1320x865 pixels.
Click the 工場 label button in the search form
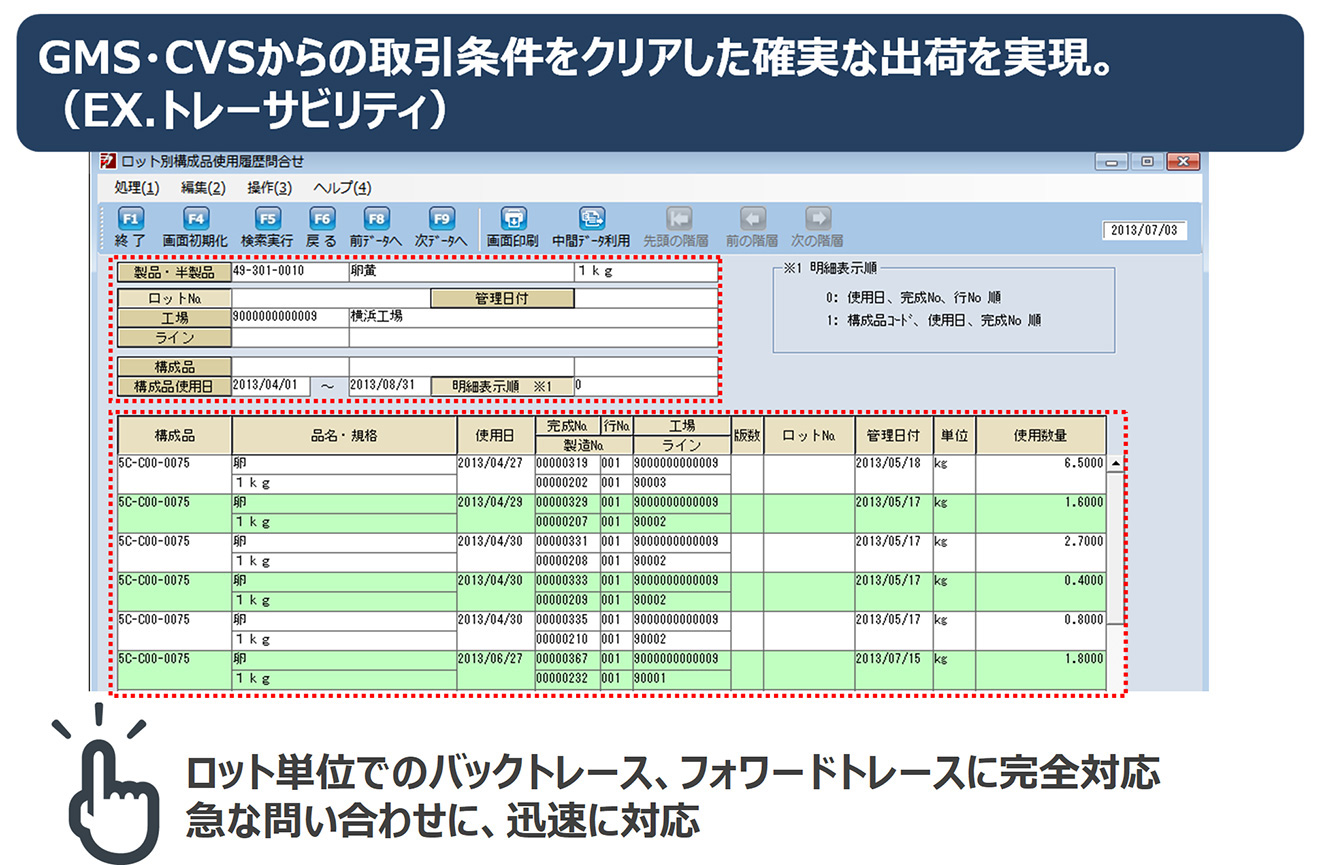(175, 318)
